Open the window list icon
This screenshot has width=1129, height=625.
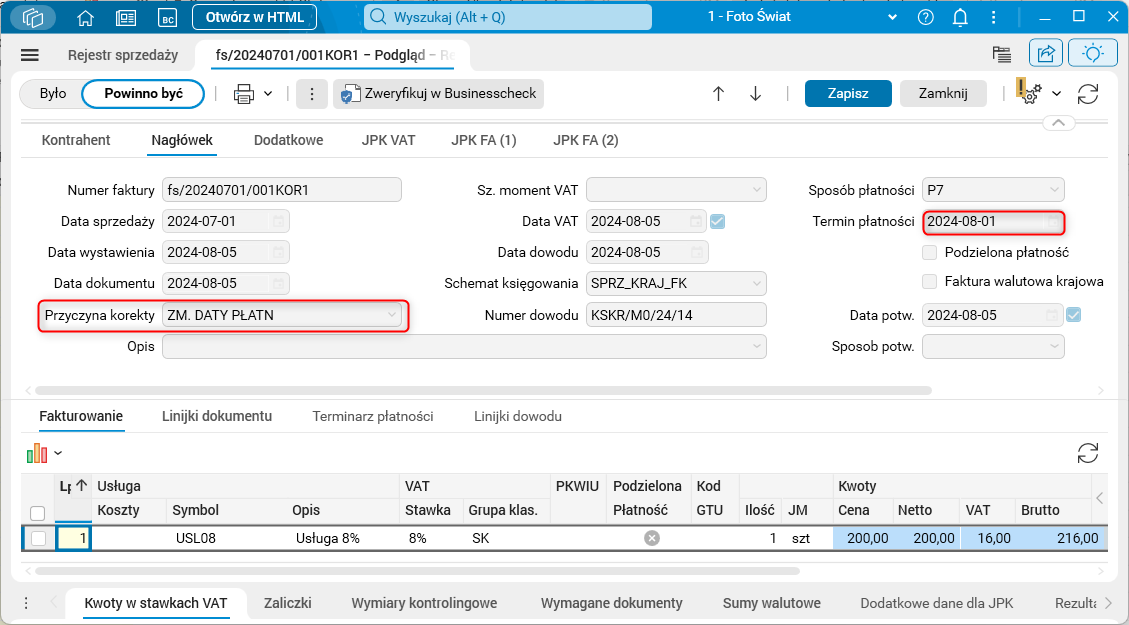(1001, 54)
